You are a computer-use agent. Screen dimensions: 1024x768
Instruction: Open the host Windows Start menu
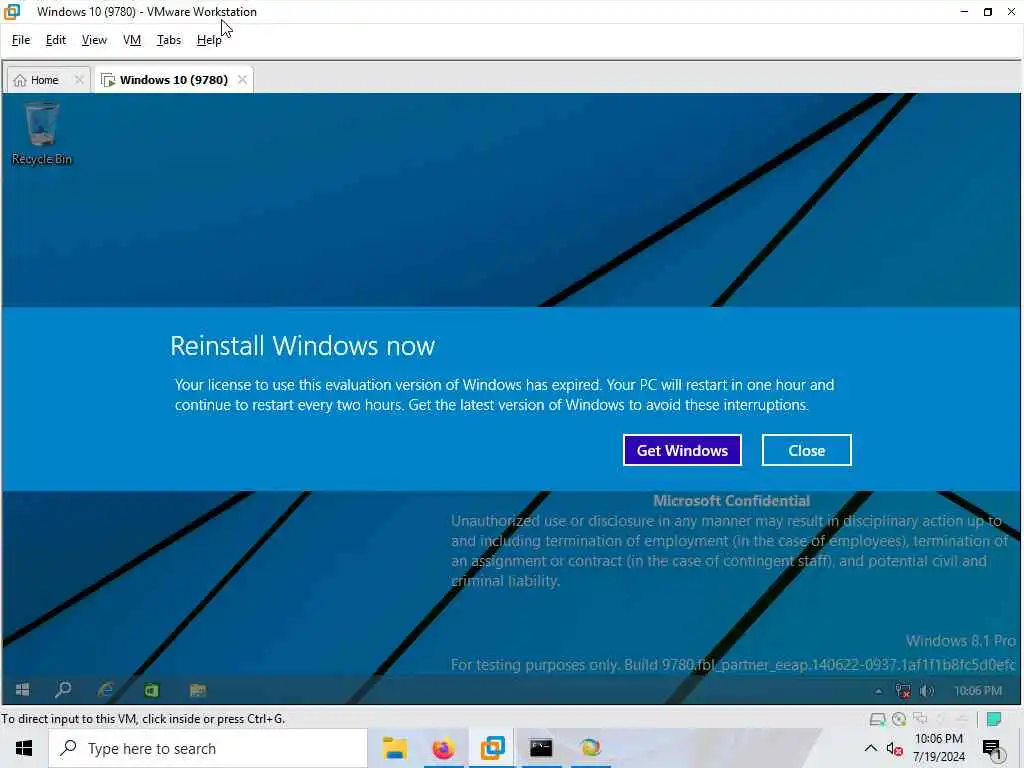pyautogui.click(x=24, y=748)
